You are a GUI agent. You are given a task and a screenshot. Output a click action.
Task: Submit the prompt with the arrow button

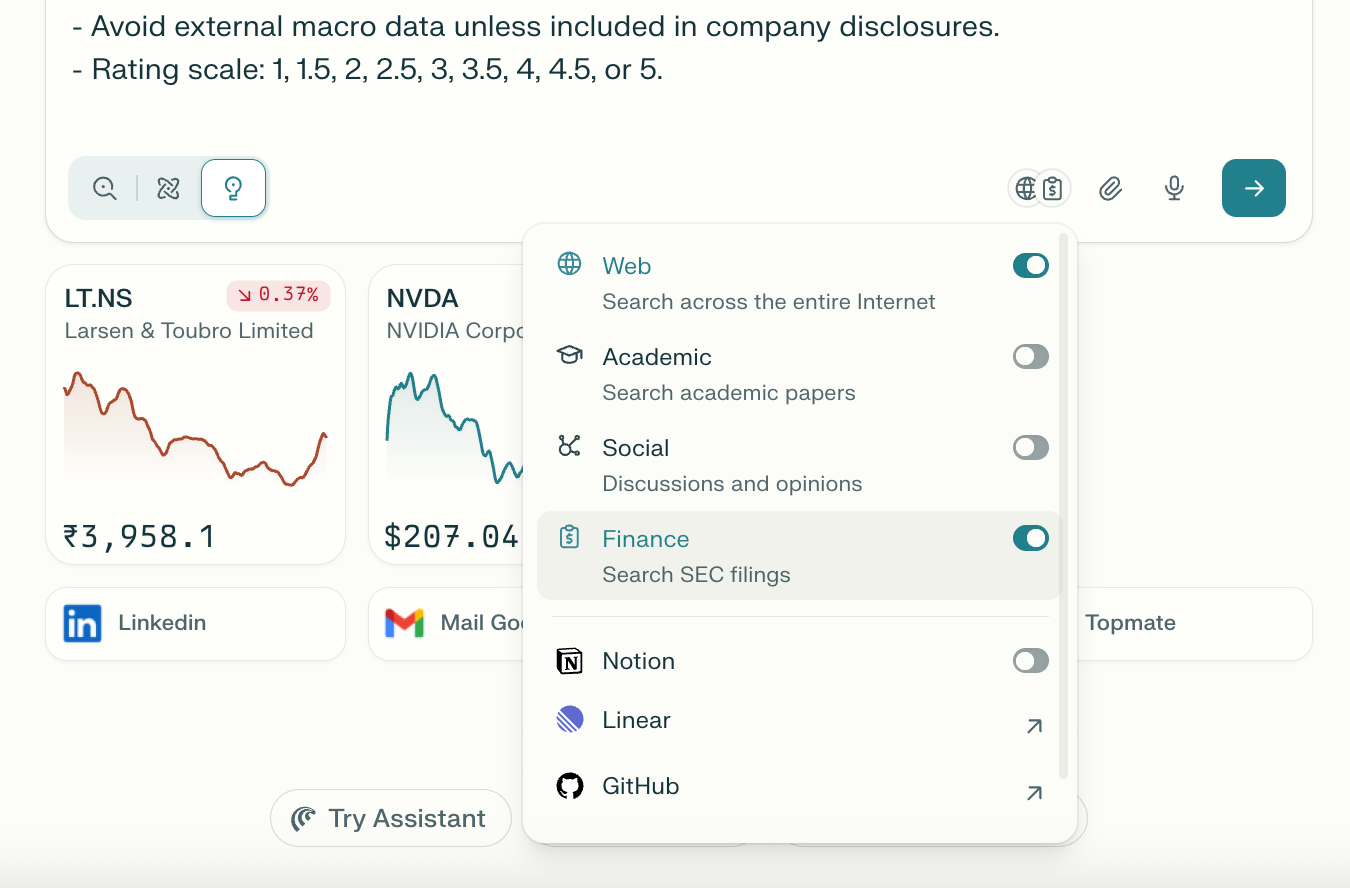[1253, 188]
